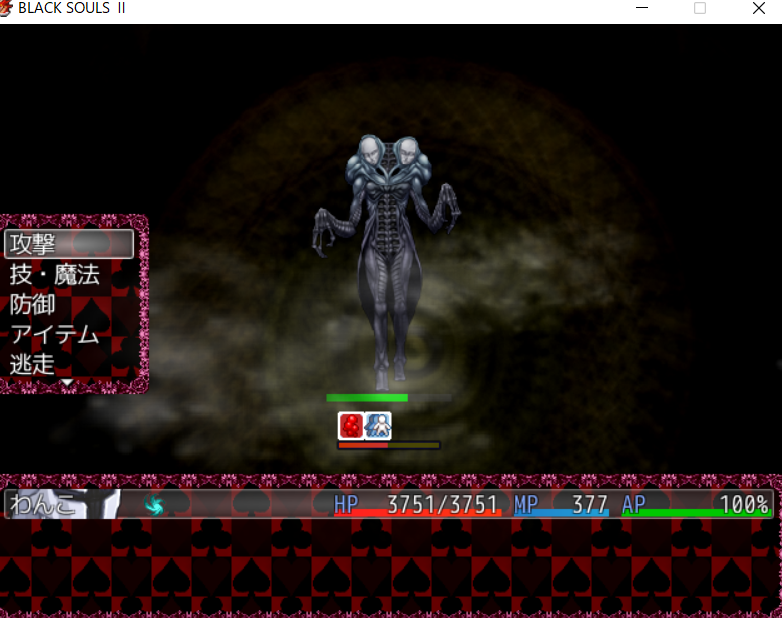The width and height of the screenshot is (782, 618).
Task: Click the red blood-drop status icon
Action: pos(351,425)
